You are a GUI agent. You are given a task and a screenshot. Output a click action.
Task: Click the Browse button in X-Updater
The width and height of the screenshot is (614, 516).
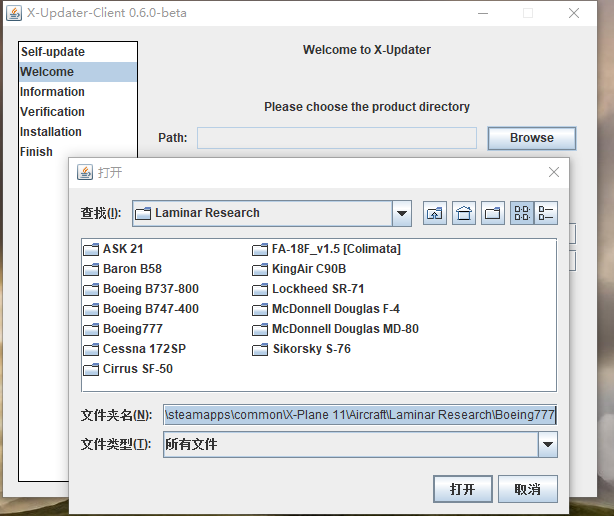pos(532,138)
